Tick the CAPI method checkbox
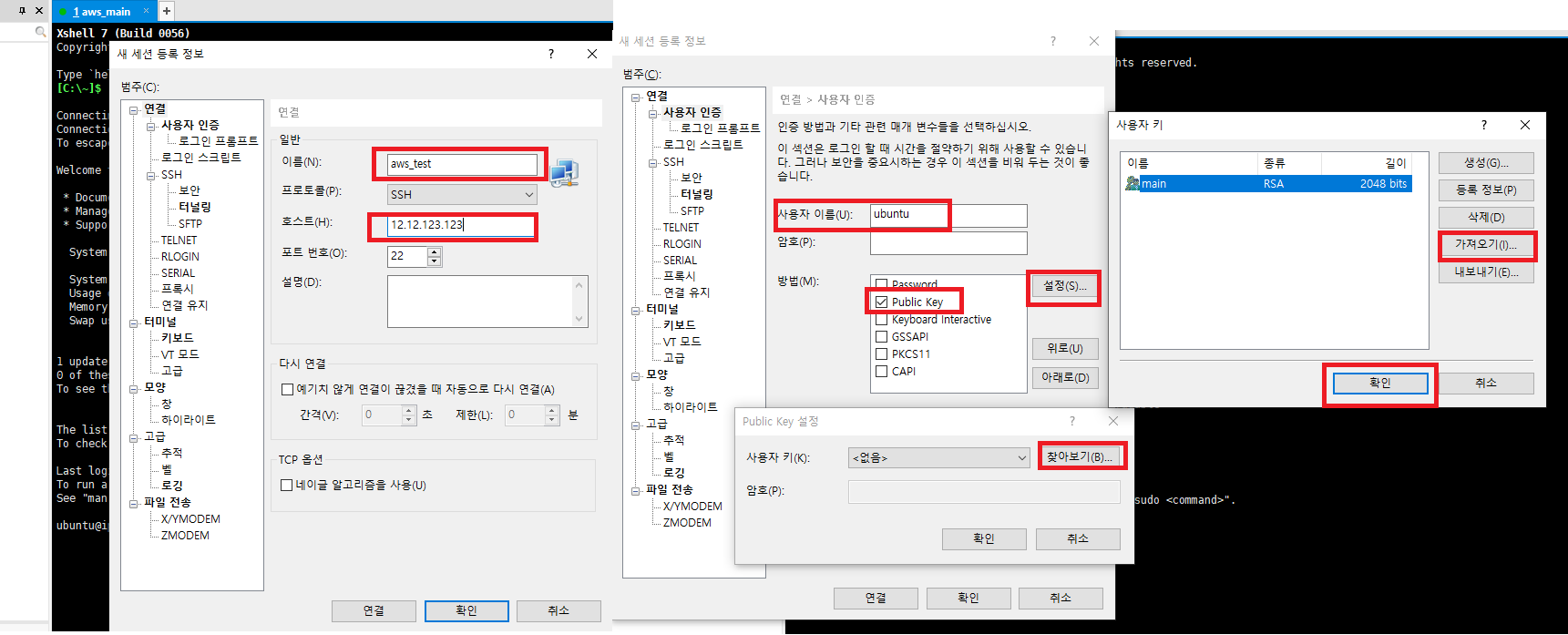Image resolution: width=1568 pixels, height=635 pixels. tap(881, 371)
